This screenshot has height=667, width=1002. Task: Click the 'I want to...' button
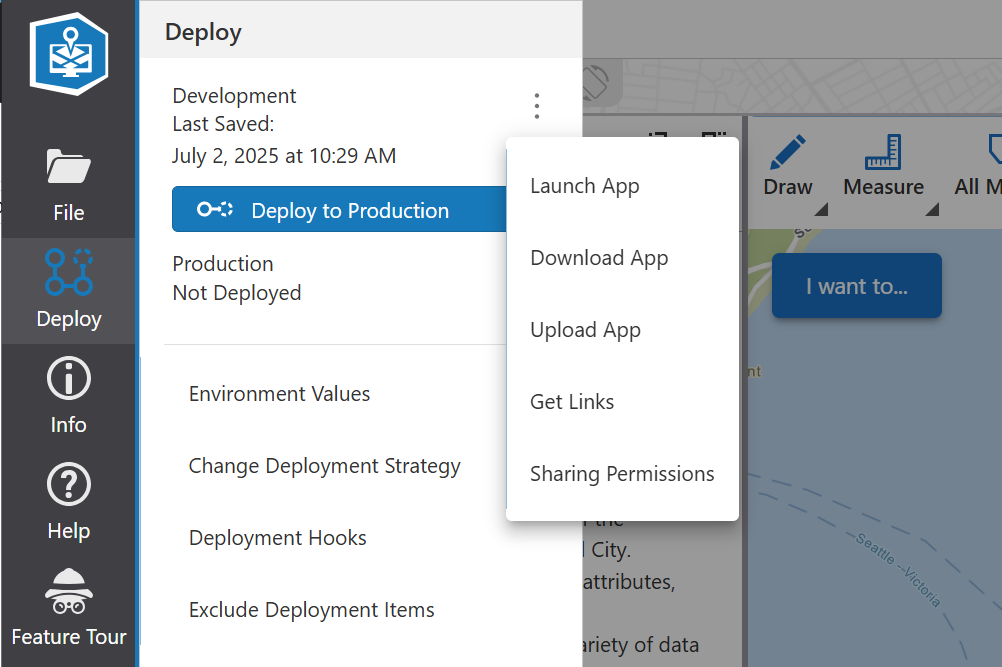pos(856,286)
